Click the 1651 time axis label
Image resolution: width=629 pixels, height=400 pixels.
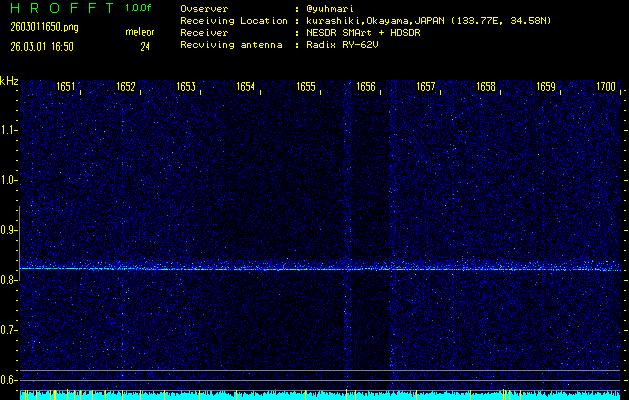66,86
